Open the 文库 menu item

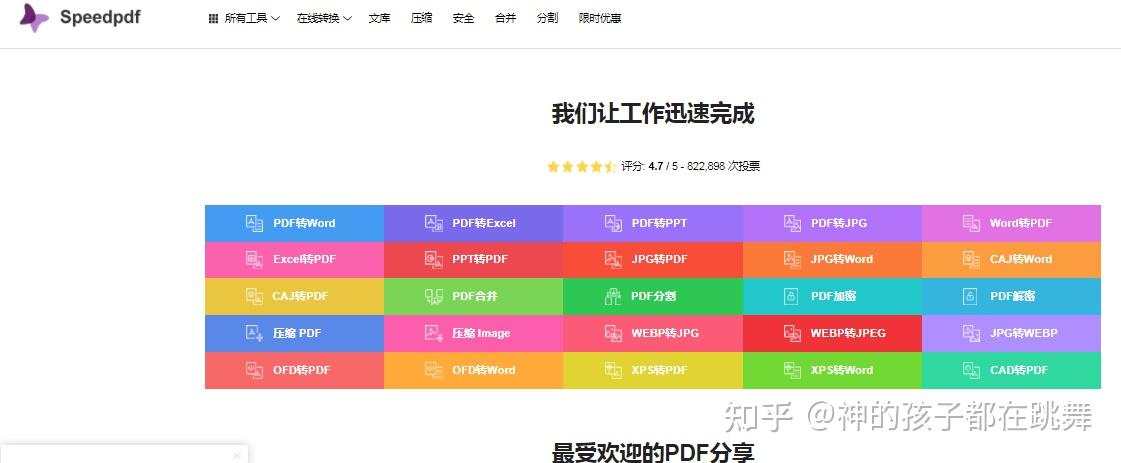click(380, 19)
